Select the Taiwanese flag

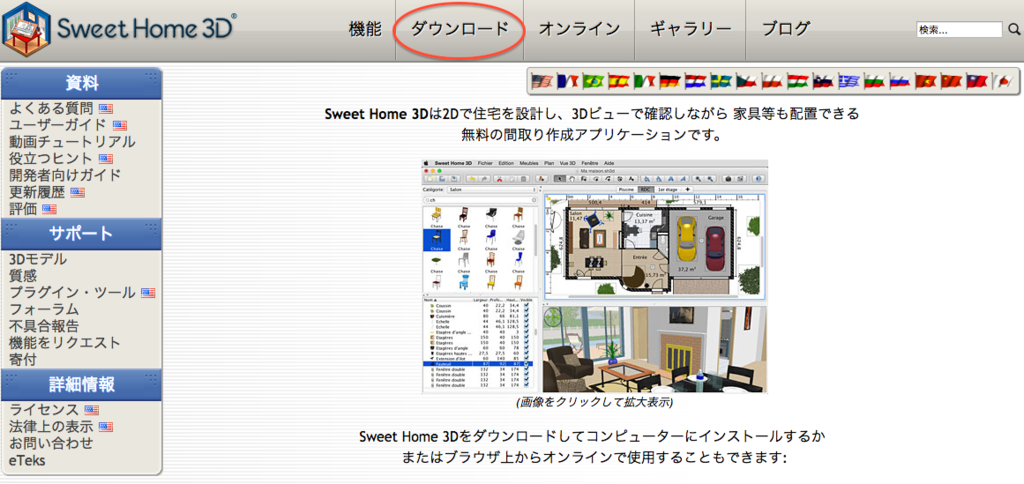coord(975,82)
